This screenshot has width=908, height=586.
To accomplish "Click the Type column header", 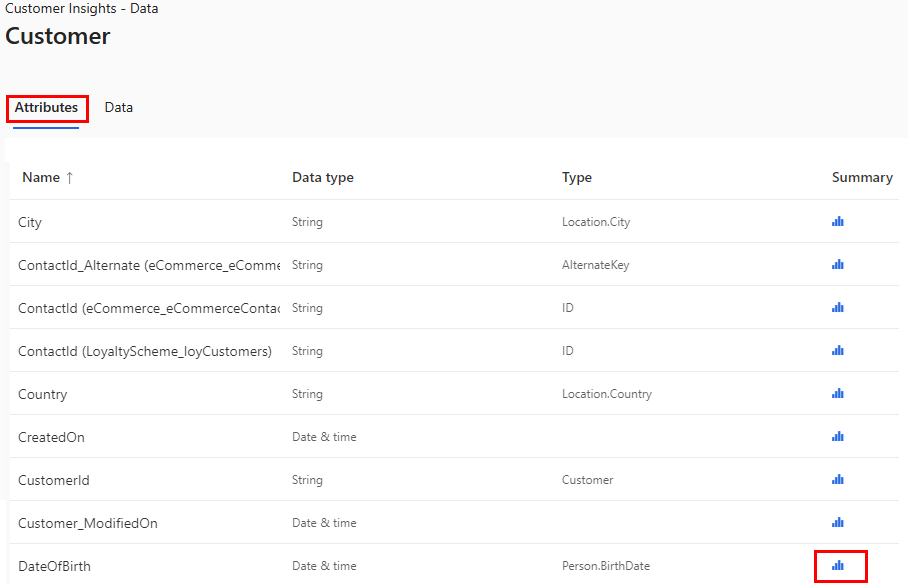I will (577, 177).
